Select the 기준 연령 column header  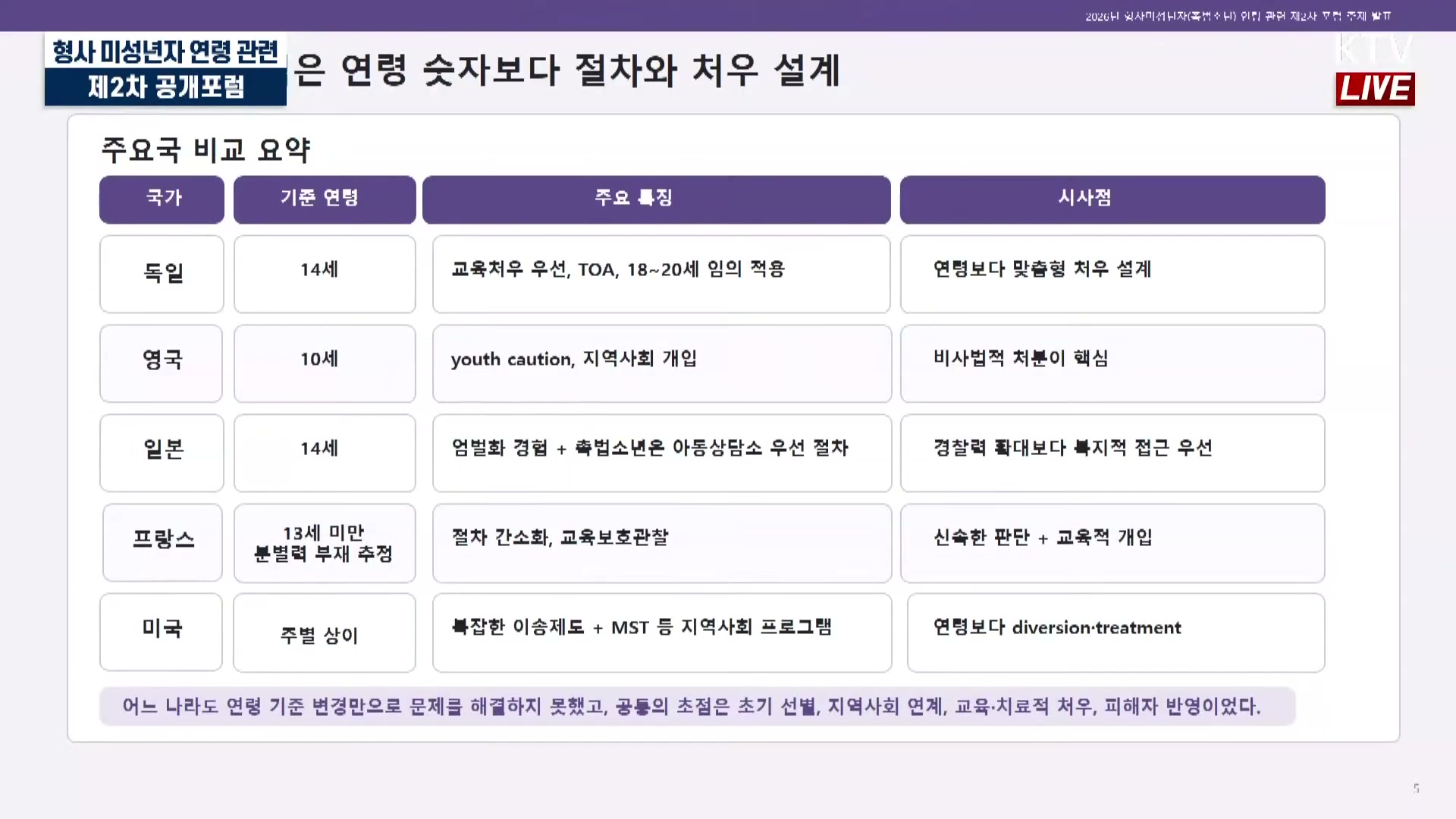(x=324, y=199)
